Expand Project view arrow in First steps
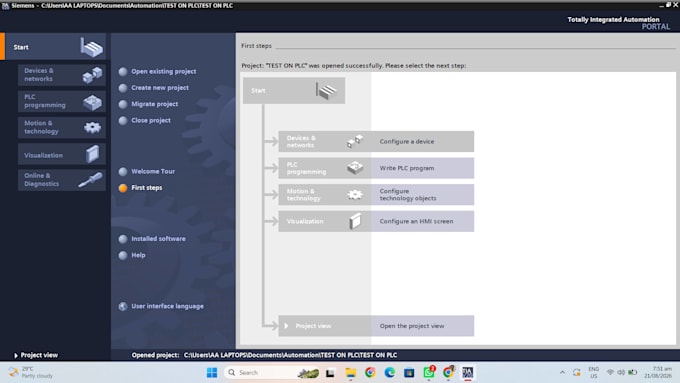This screenshot has height=383, width=680. (x=286, y=326)
